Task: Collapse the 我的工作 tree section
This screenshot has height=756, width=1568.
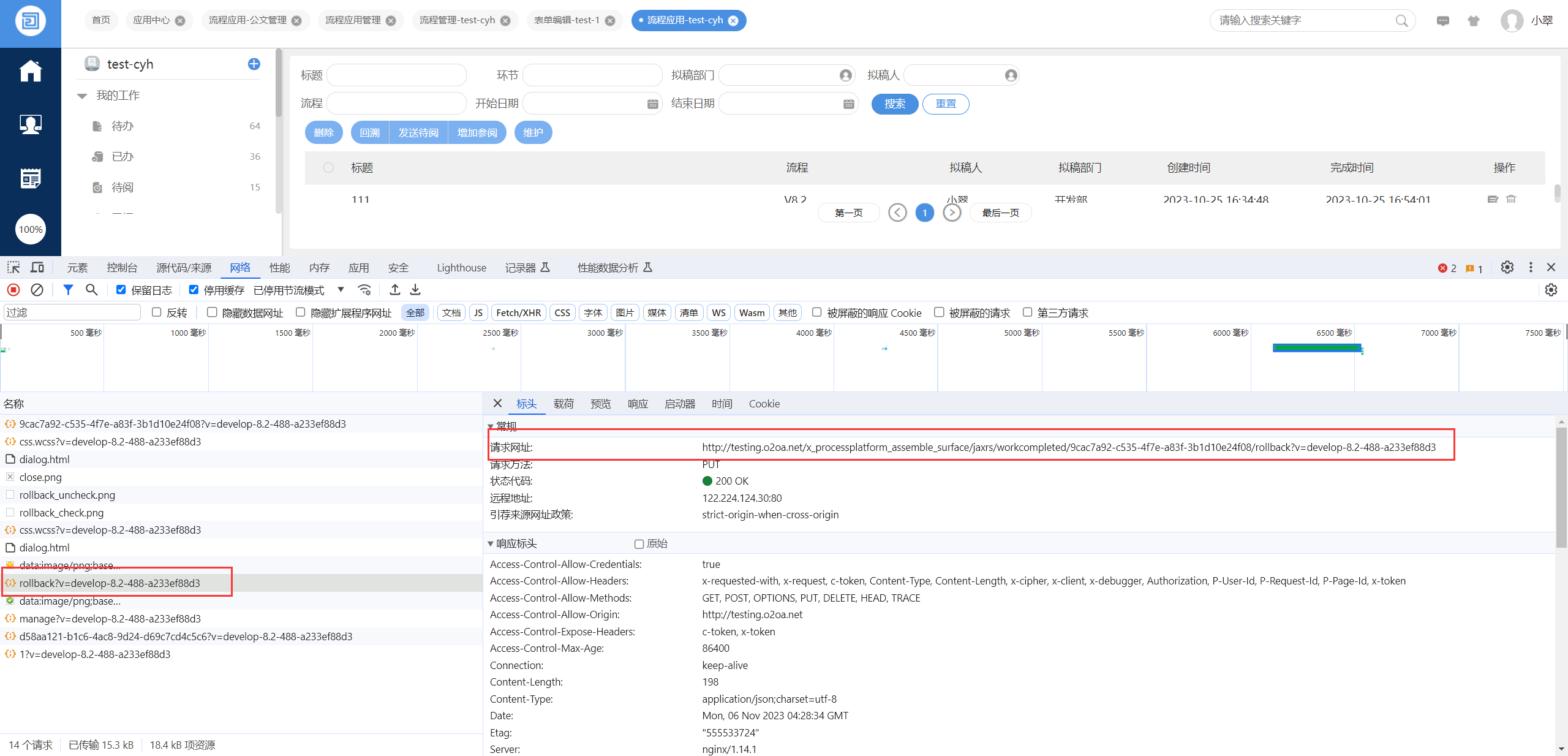Action: tap(82, 96)
